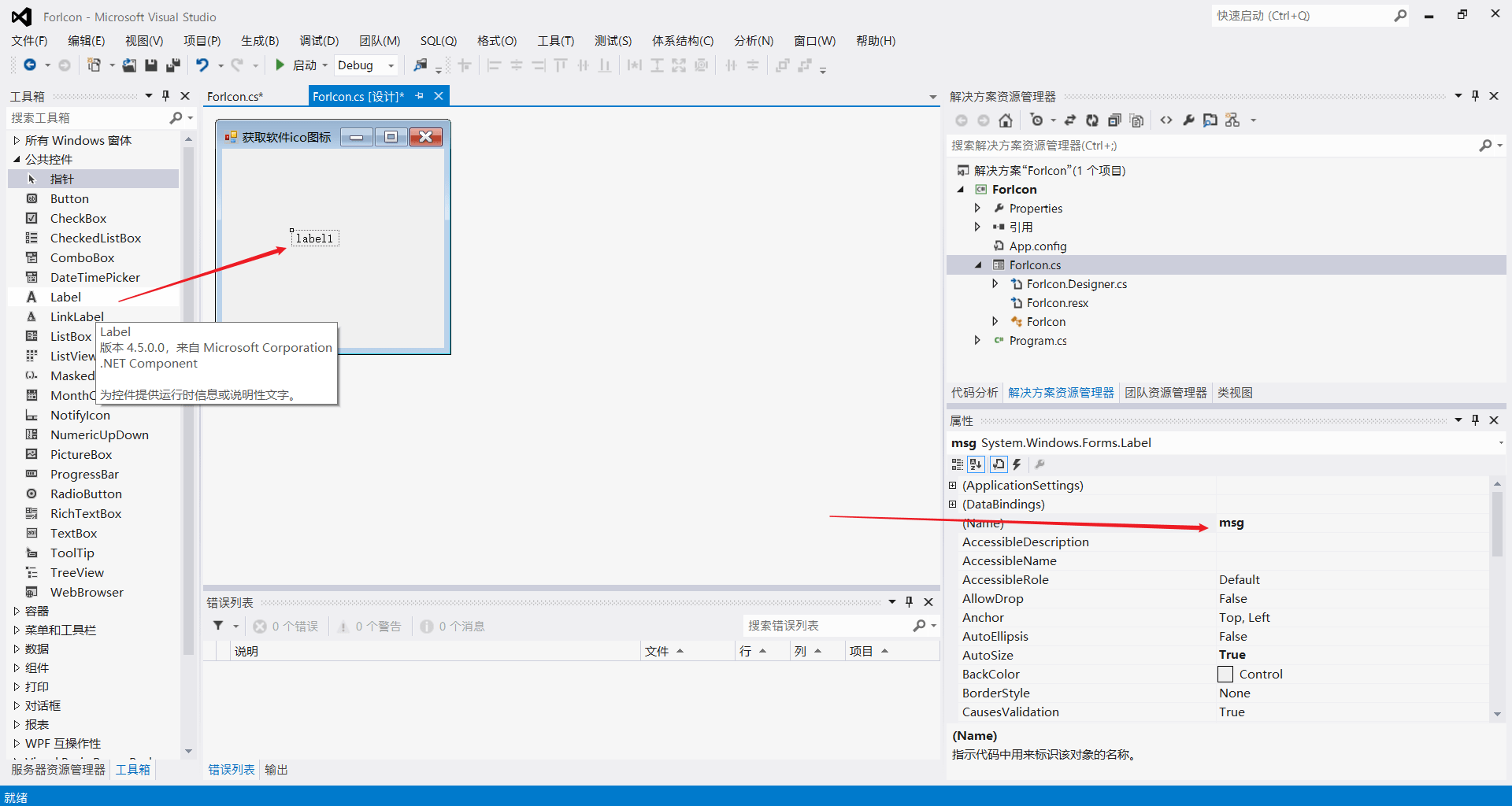Toggle alphabetical sorting in Properties panel
The image size is (1512, 806).
[976, 464]
